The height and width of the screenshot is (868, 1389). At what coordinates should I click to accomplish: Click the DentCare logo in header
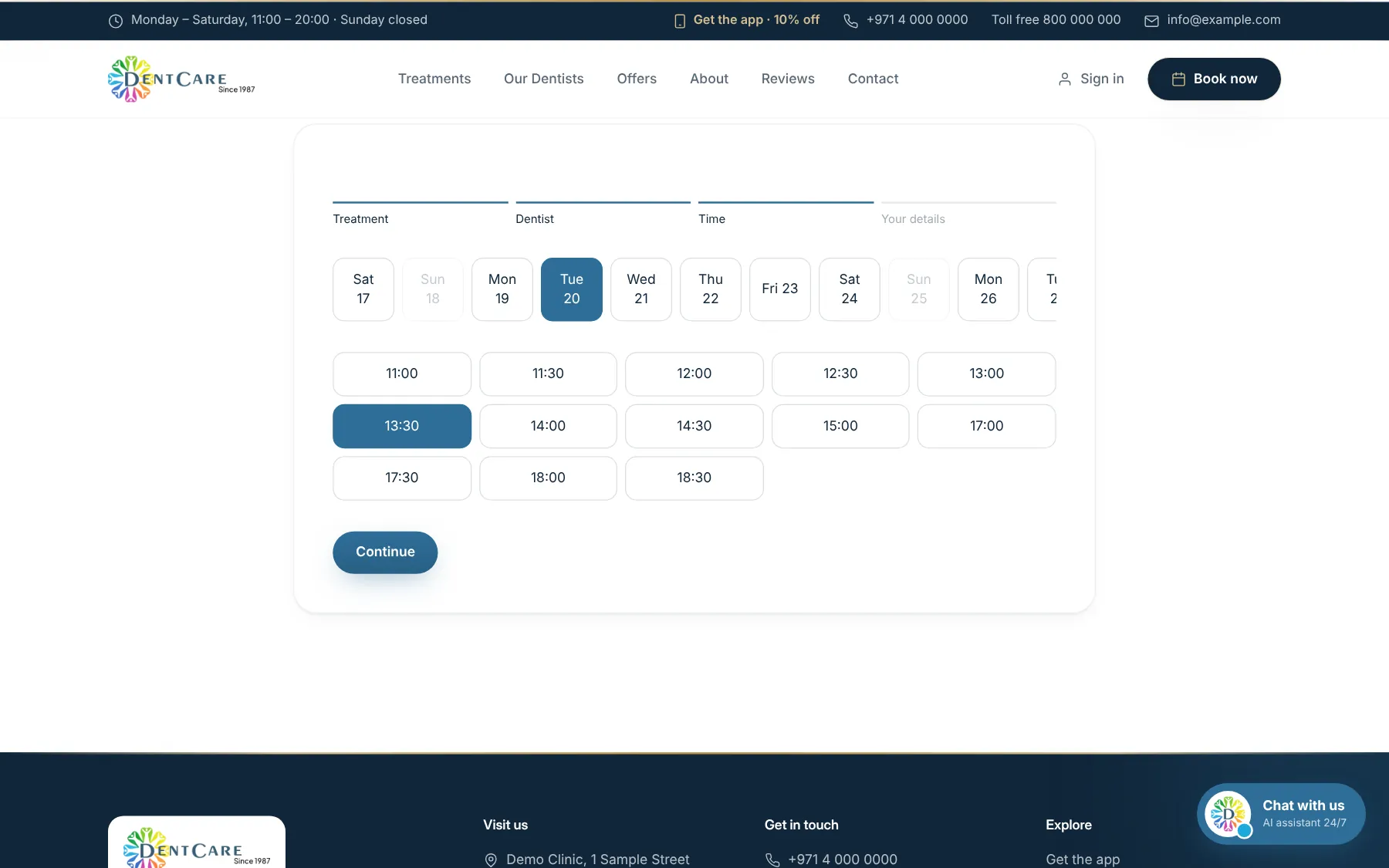181,79
